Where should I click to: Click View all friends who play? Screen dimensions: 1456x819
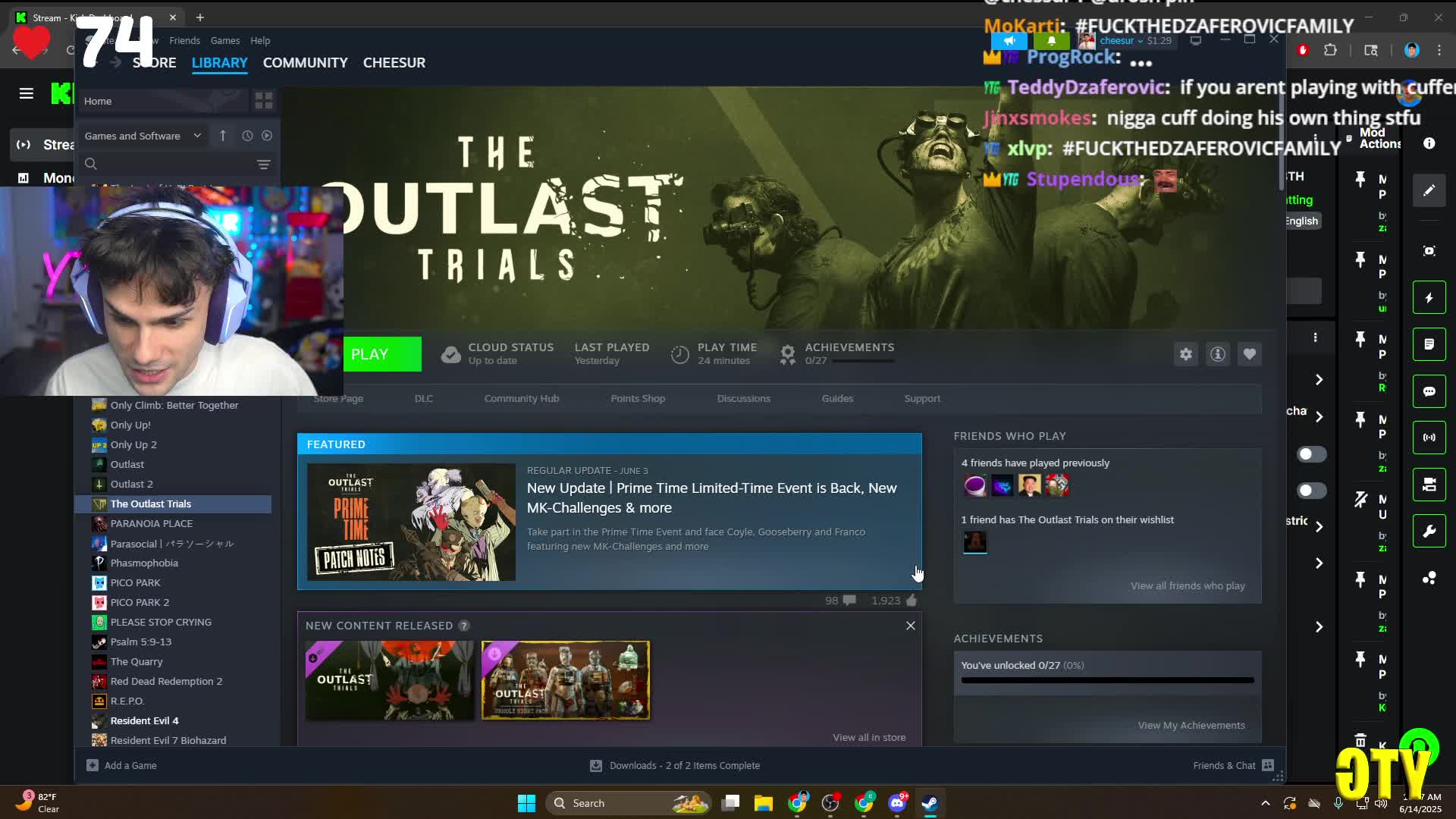coord(1188,586)
